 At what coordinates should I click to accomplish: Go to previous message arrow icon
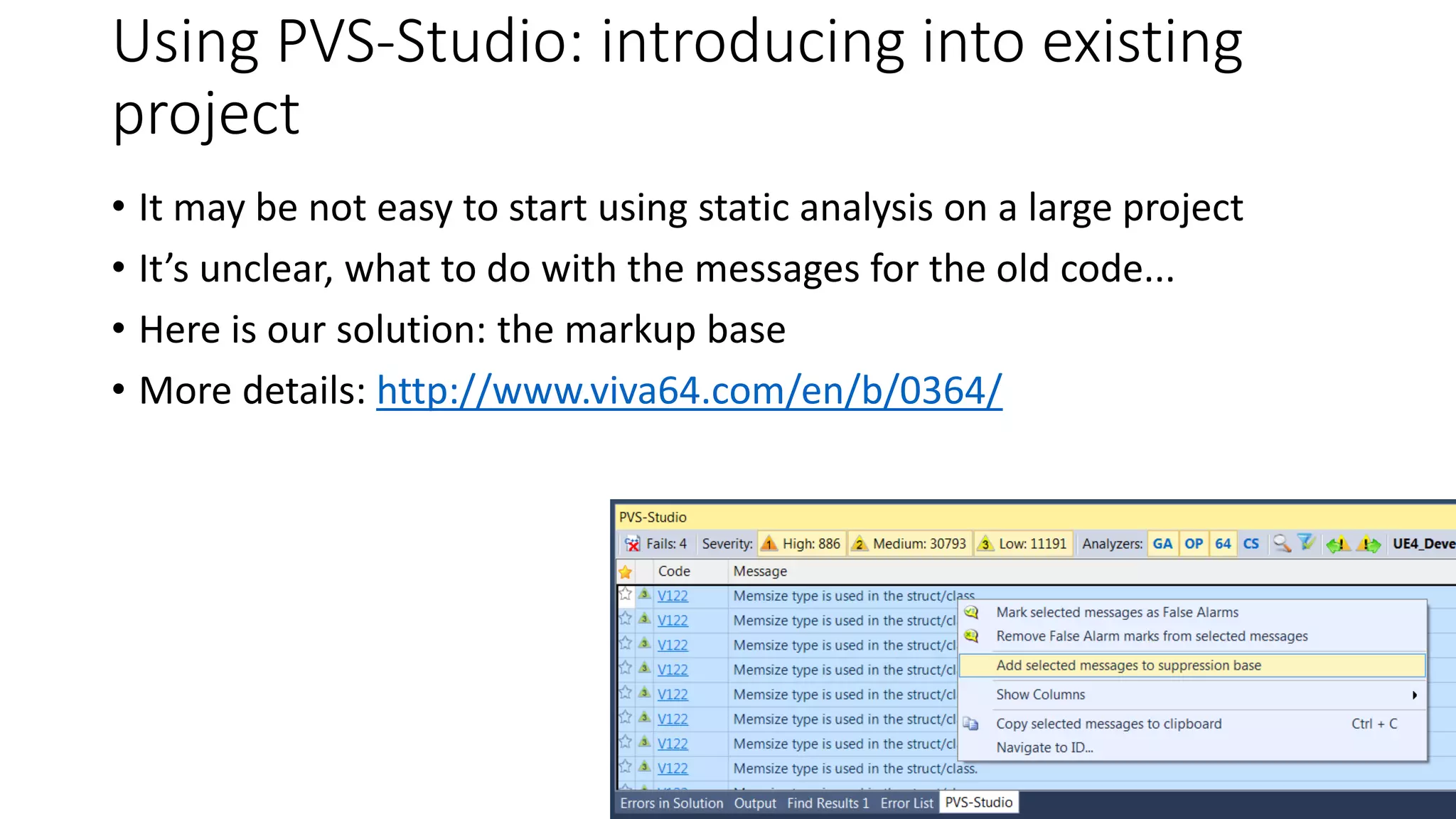tap(1337, 545)
